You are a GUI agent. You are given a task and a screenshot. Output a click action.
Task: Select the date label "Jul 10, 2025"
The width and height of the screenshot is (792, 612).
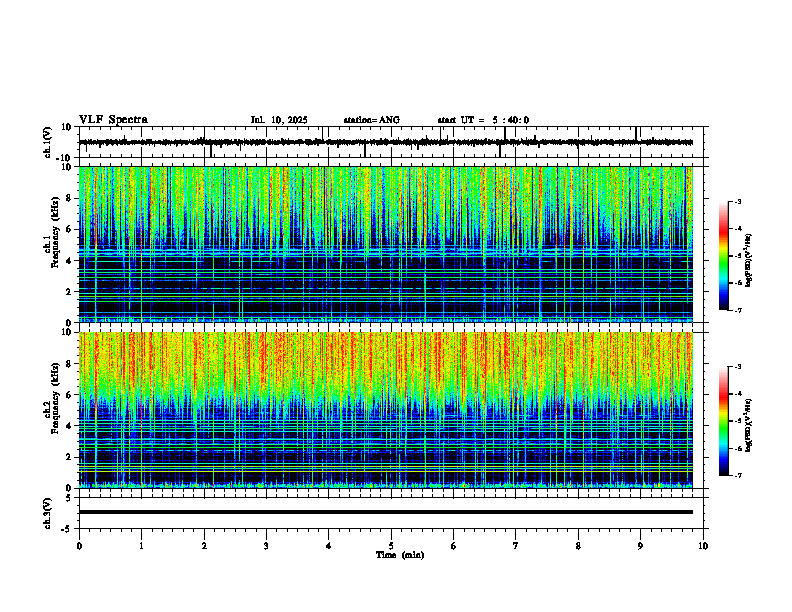pos(279,120)
